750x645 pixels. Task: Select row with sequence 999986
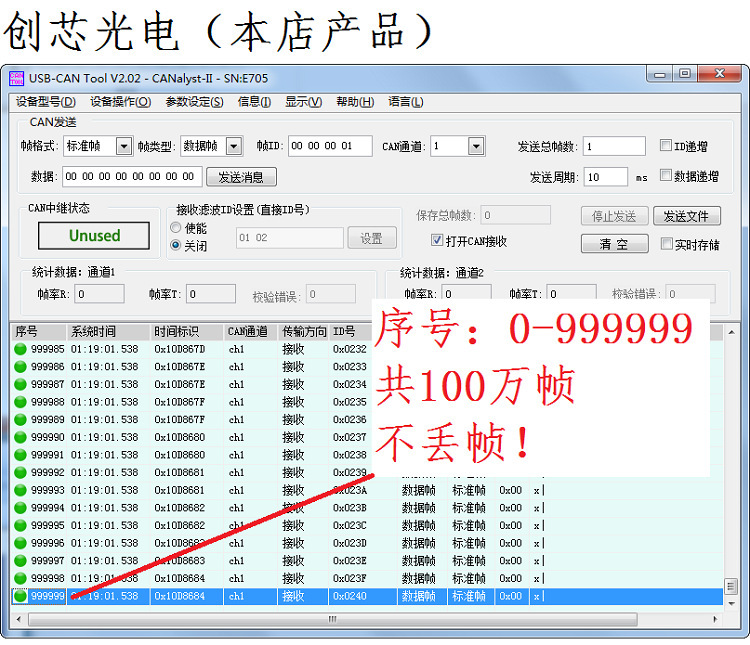pyautogui.click(x=367, y=367)
